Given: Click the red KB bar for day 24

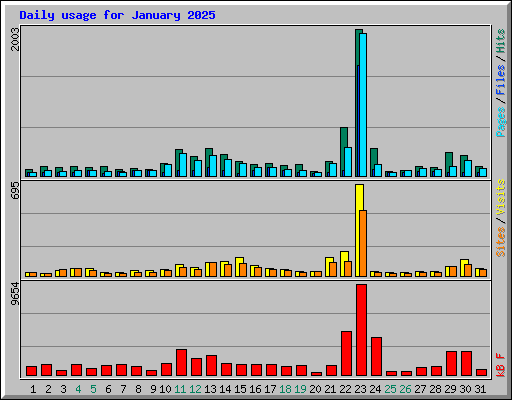Looking at the screenshot, I should (376, 357).
